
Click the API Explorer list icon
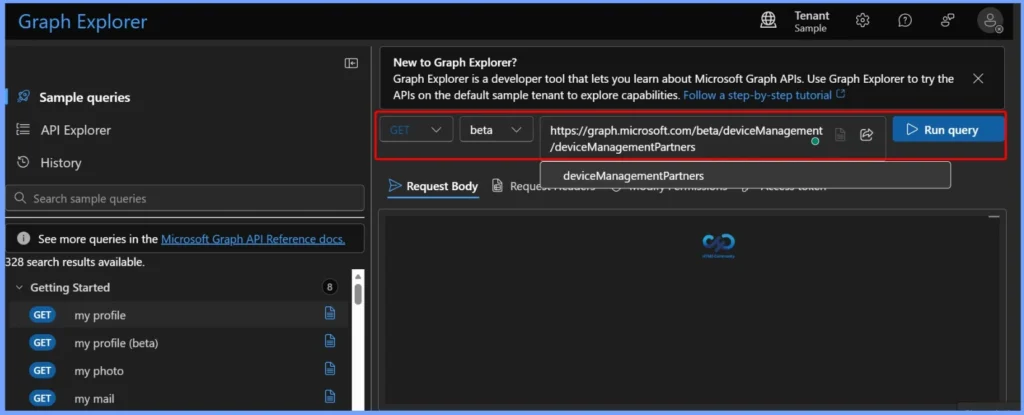[x=23, y=129]
